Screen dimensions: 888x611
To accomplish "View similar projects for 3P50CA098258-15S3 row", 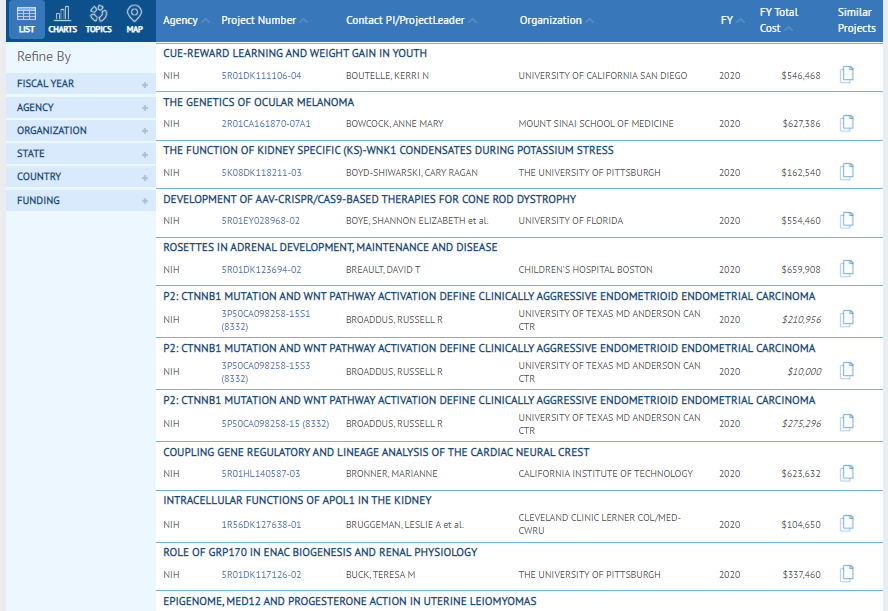I will pos(847,371).
